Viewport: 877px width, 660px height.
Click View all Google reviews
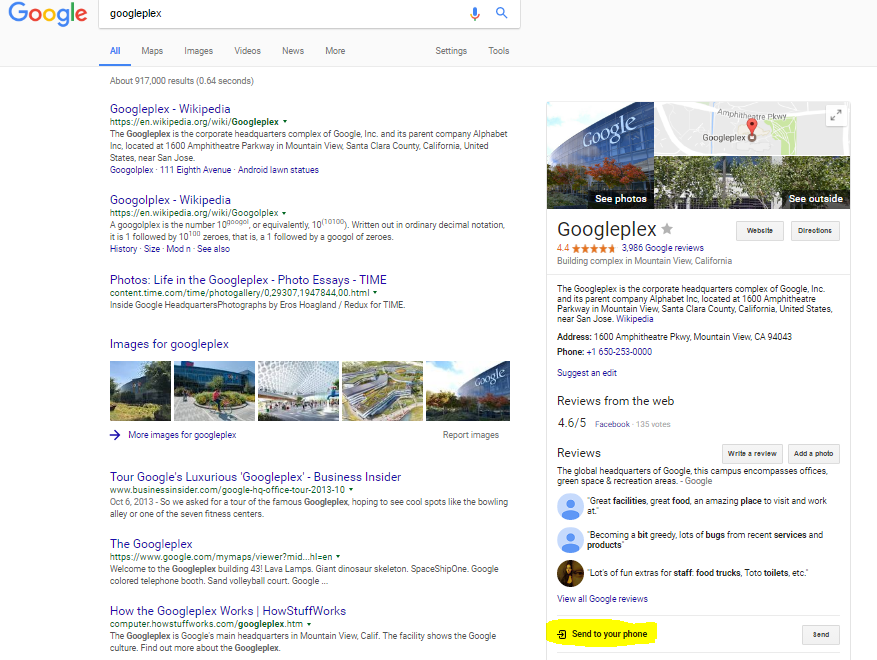coord(602,599)
